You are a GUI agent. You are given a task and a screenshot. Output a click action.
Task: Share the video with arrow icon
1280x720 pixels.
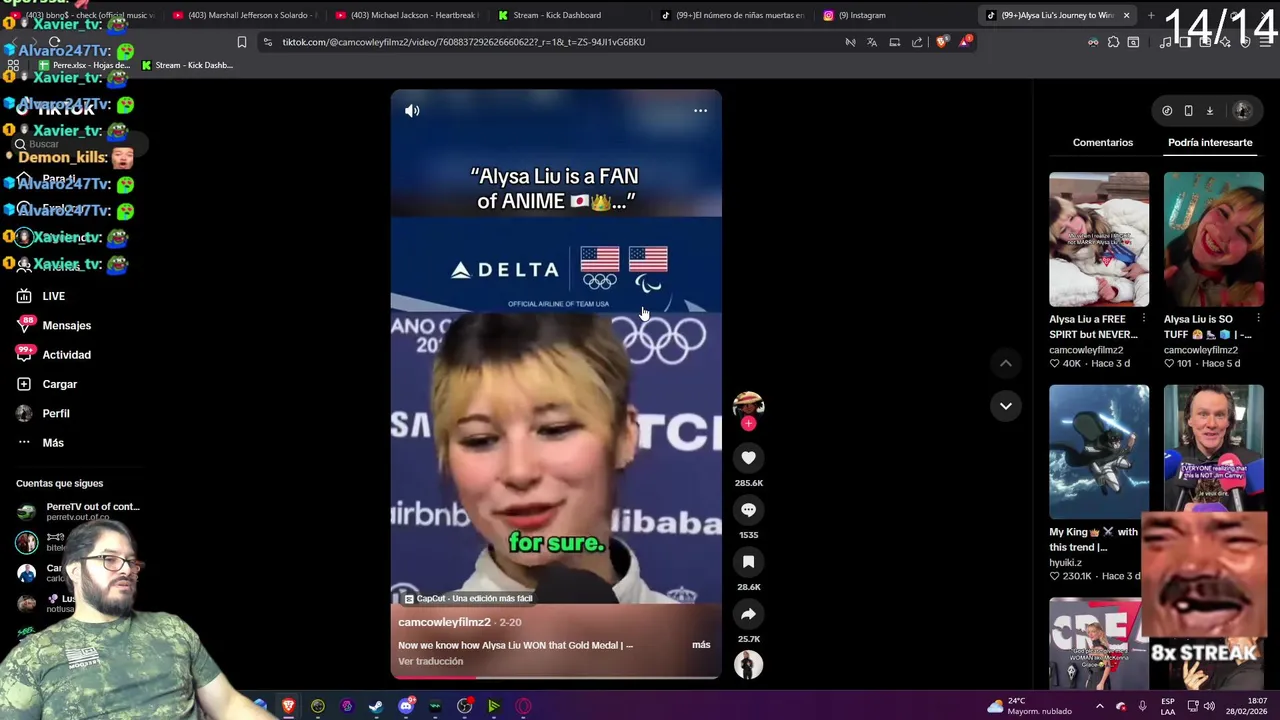tap(748, 614)
